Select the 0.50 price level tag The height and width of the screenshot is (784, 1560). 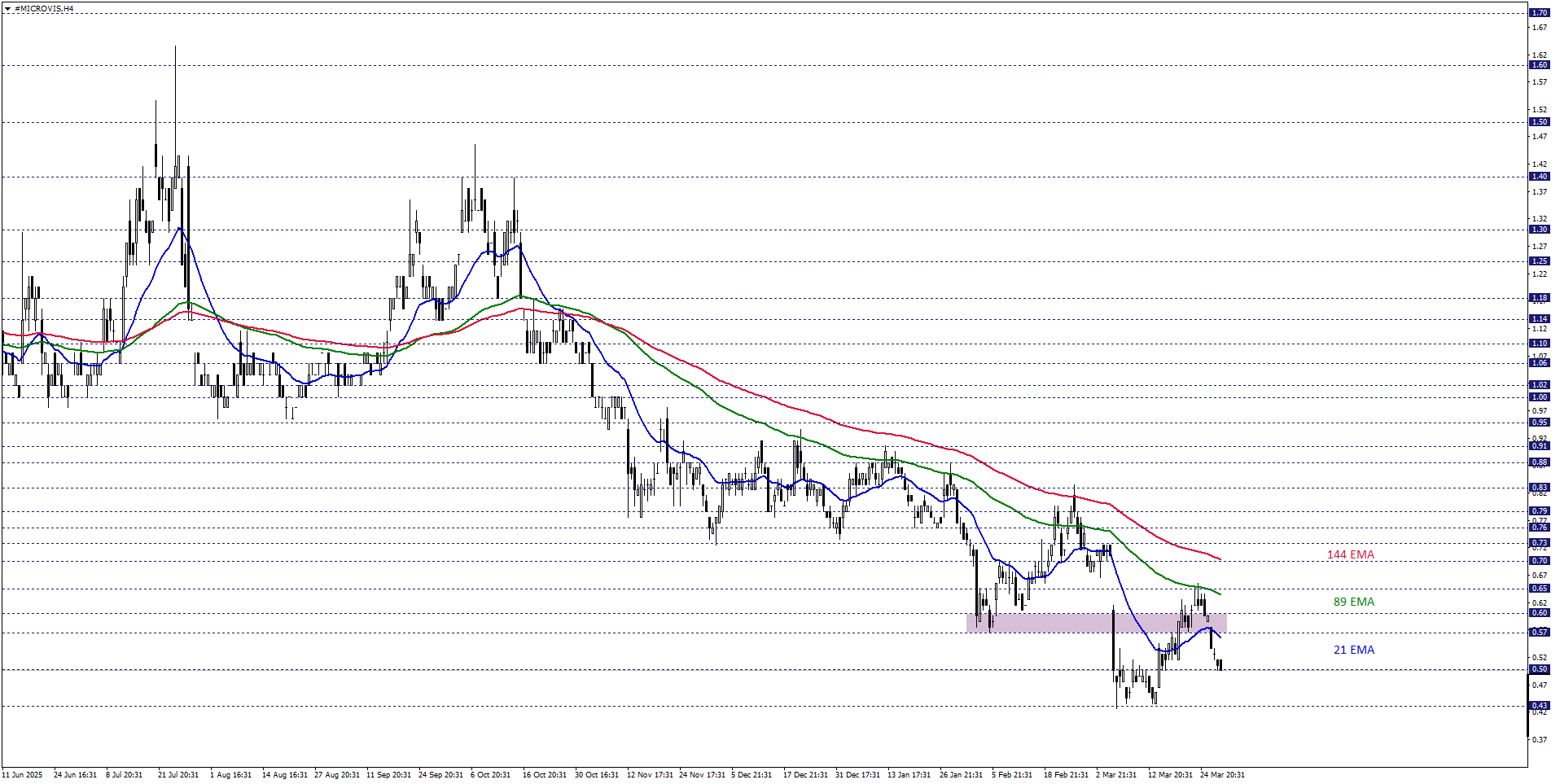pyautogui.click(x=1539, y=670)
